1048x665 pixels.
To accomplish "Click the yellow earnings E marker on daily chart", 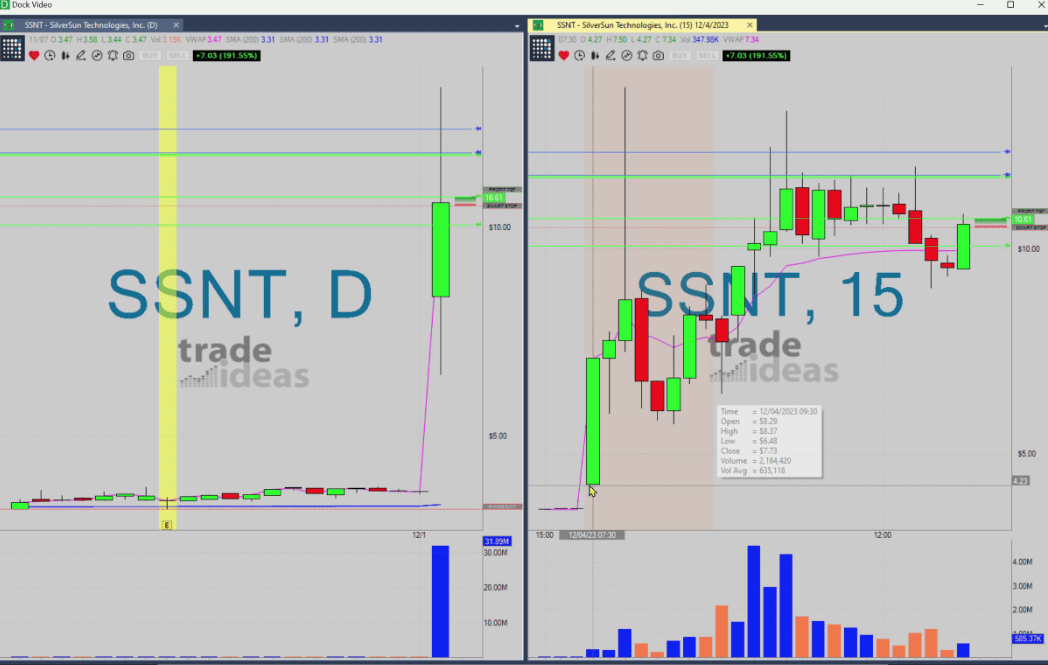I will [x=167, y=525].
